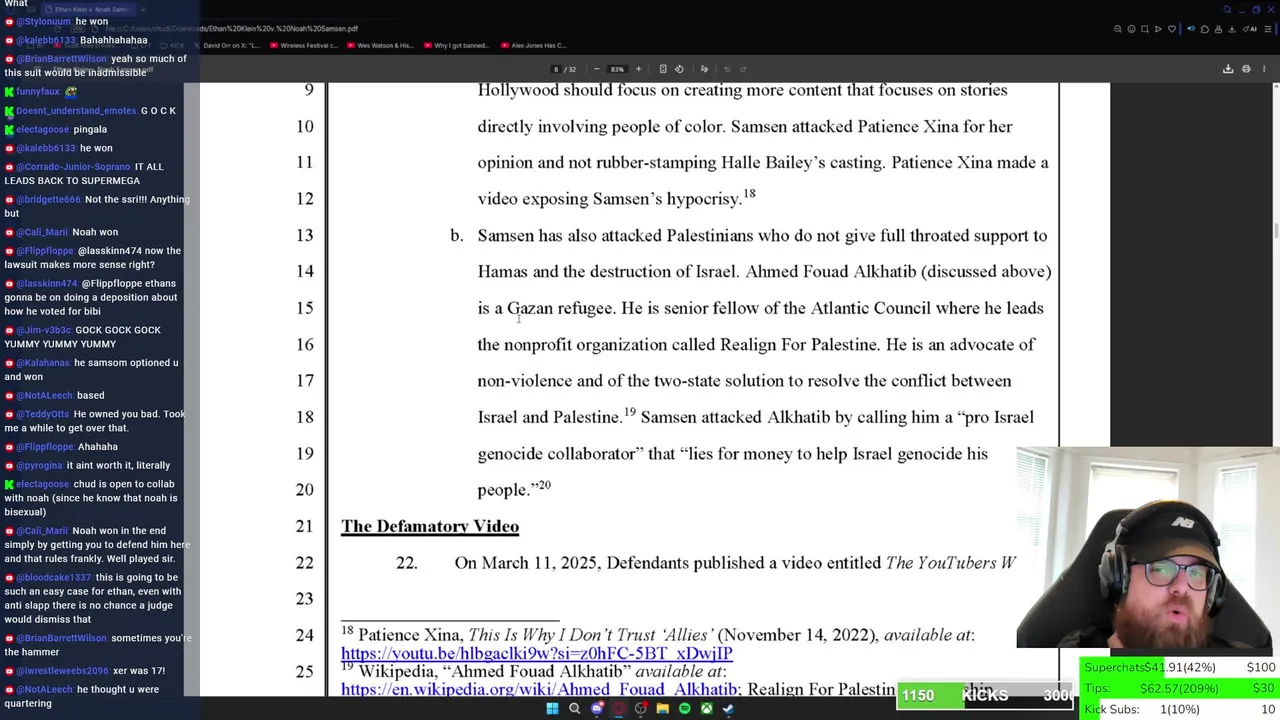The width and height of the screenshot is (1280, 720).
Task: Open 'Wireless Festival' bookmark
Action: pos(304,45)
